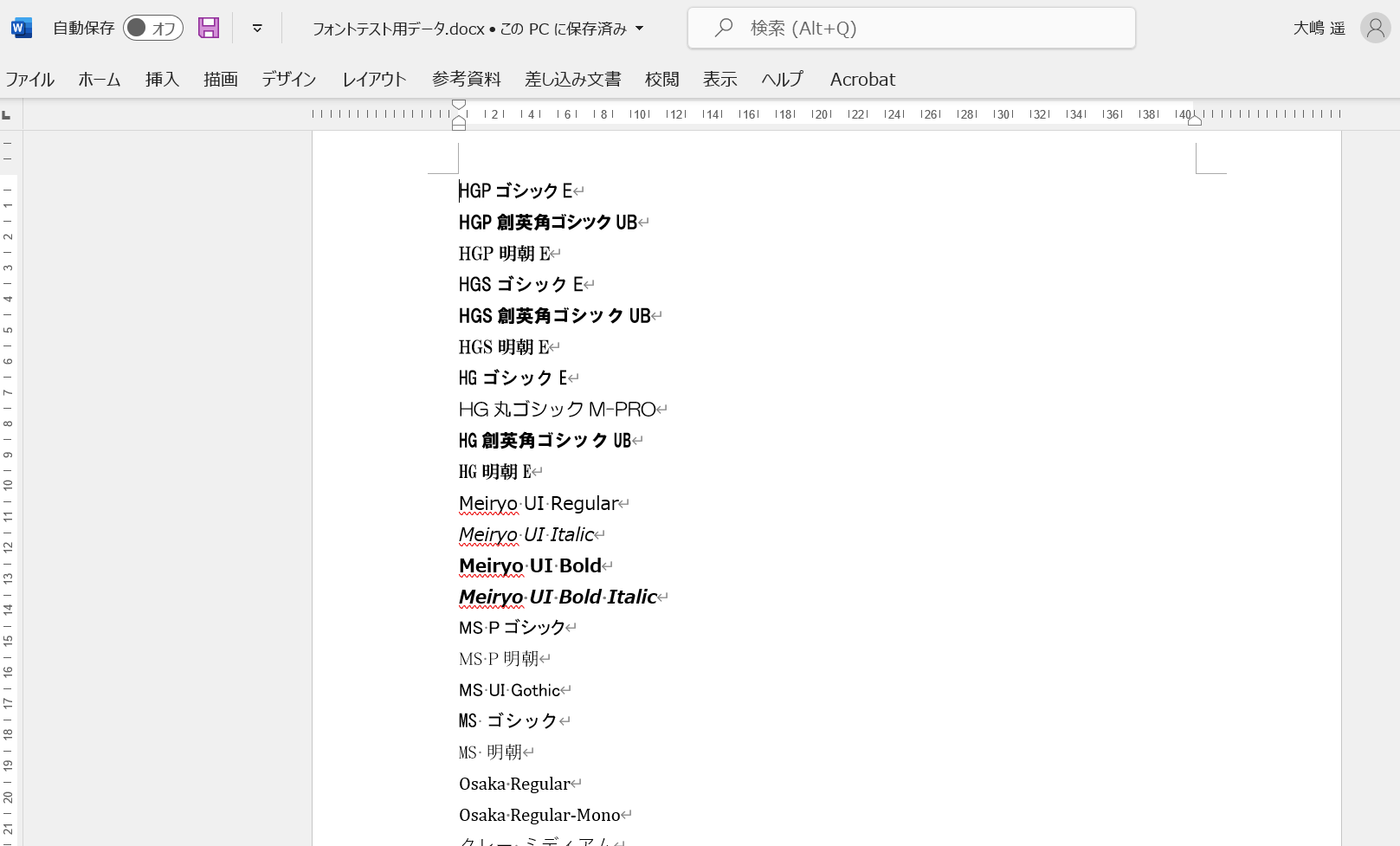Viewport: 1400px width, 846px height.
Task: Open the 差し込み文書 ribbon tab
Action: pos(572,80)
